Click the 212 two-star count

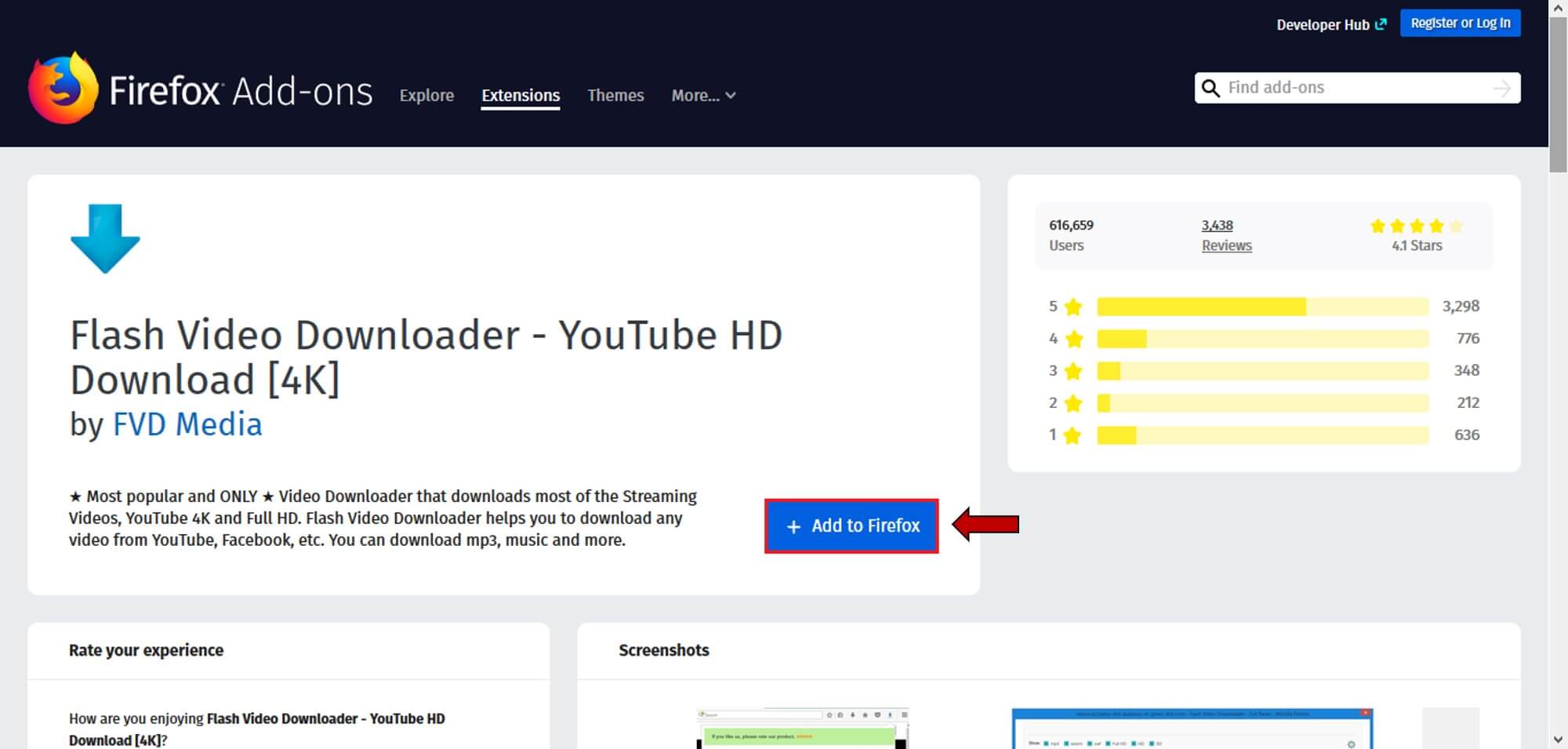[x=1468, y=402]
